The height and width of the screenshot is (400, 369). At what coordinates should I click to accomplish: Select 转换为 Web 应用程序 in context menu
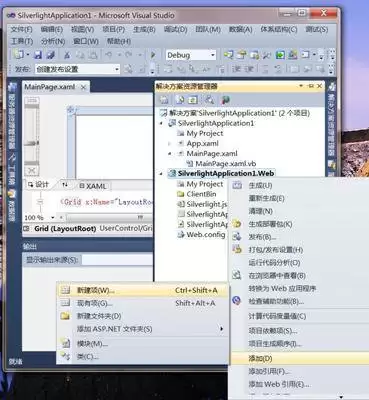(x=282, y=288)
